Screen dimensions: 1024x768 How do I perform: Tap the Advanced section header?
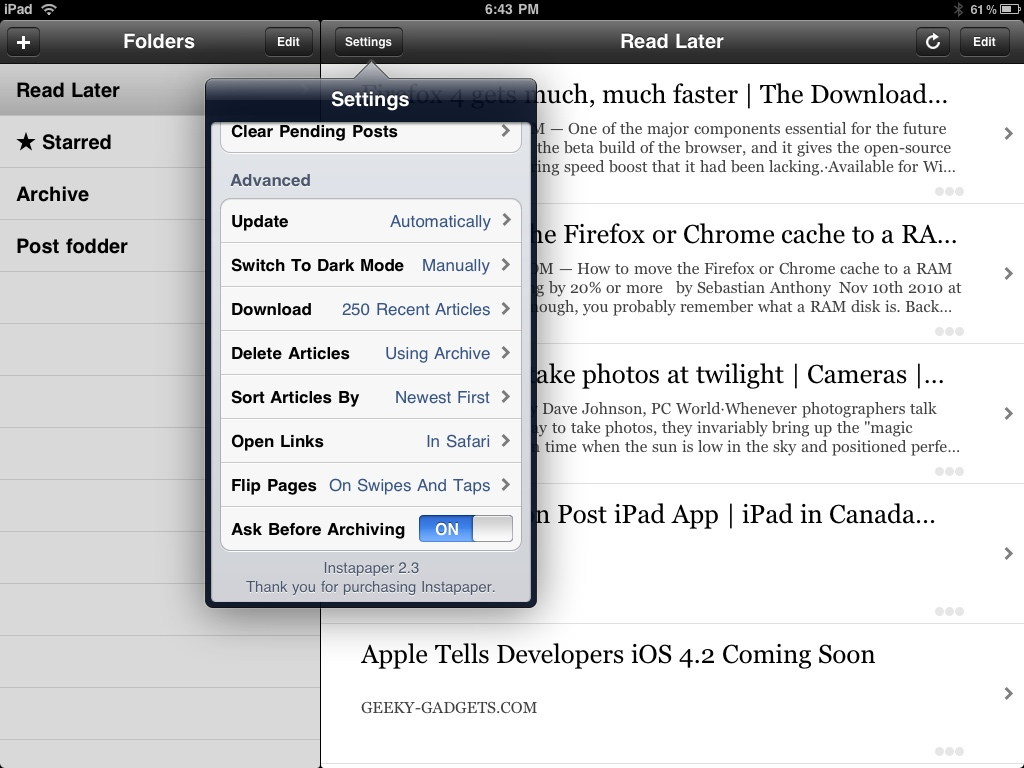[x=270, y=180]
